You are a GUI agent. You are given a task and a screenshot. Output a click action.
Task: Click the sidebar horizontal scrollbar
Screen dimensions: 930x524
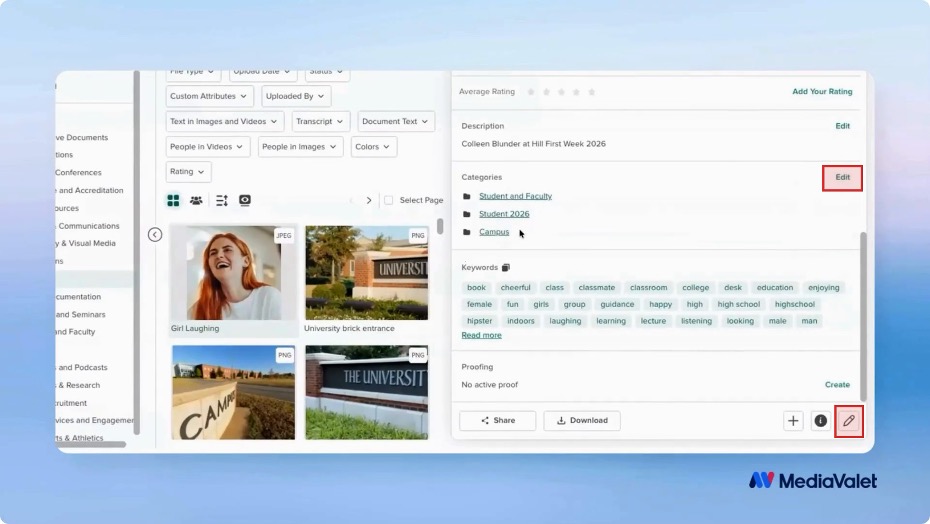click(90, 444)
